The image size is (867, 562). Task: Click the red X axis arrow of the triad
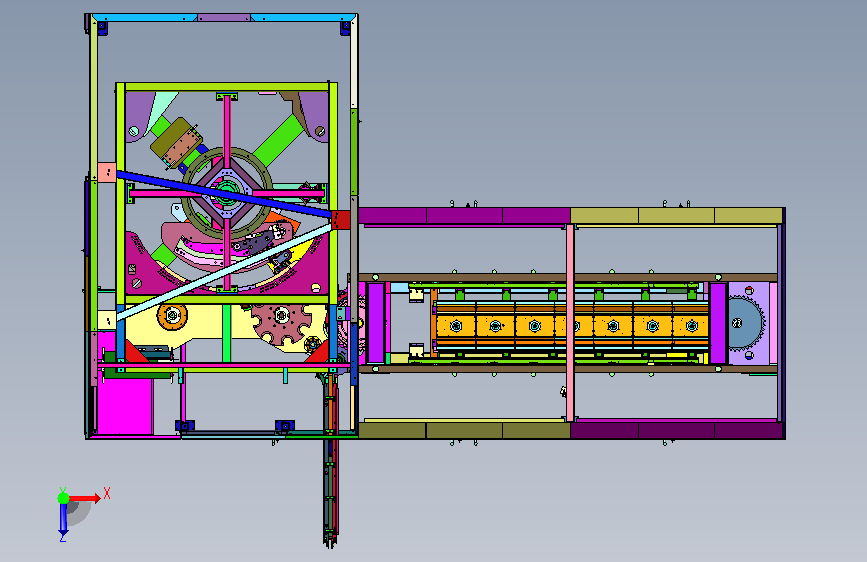click(85, 498)
